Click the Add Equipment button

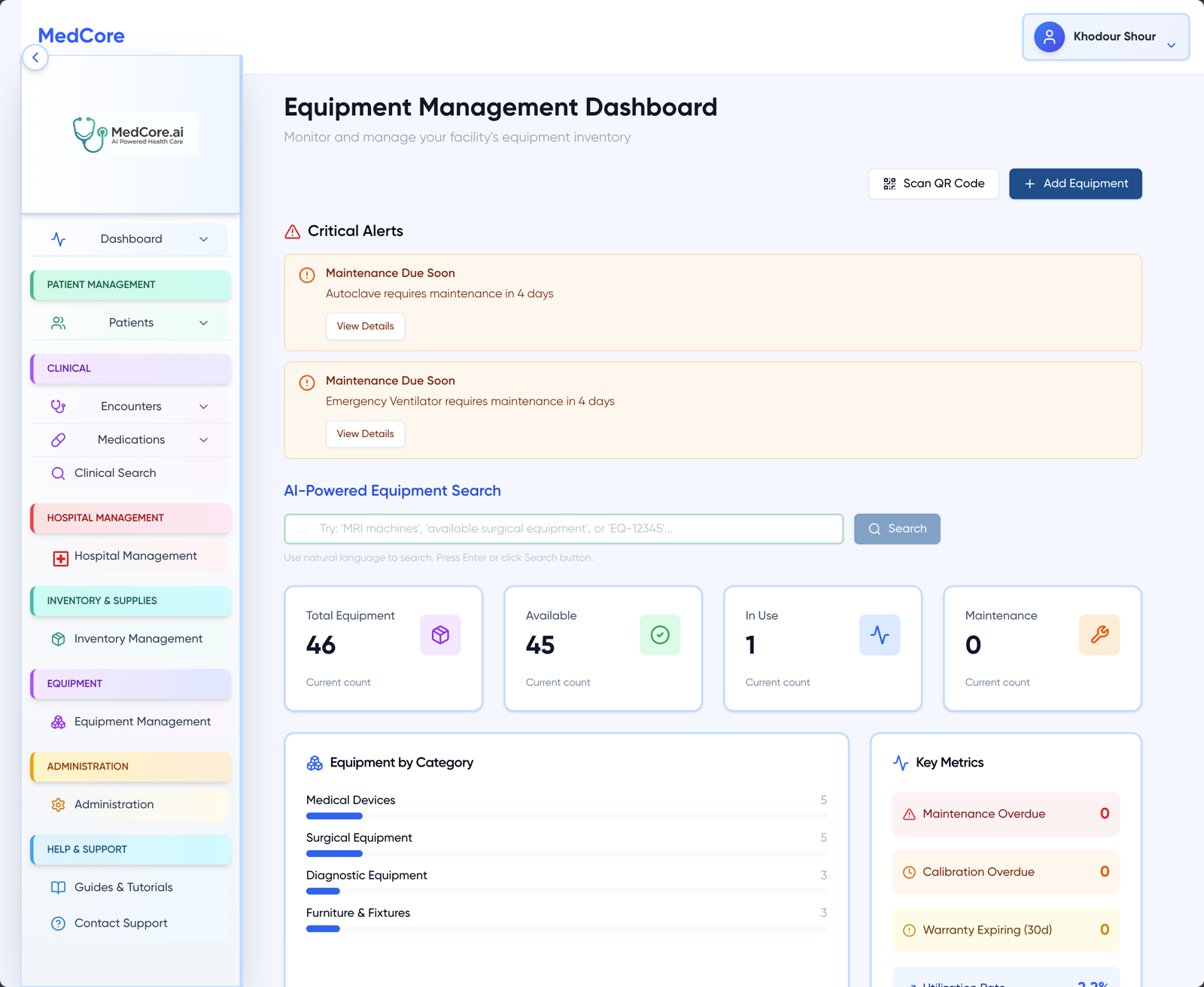tap(1075, 184)
